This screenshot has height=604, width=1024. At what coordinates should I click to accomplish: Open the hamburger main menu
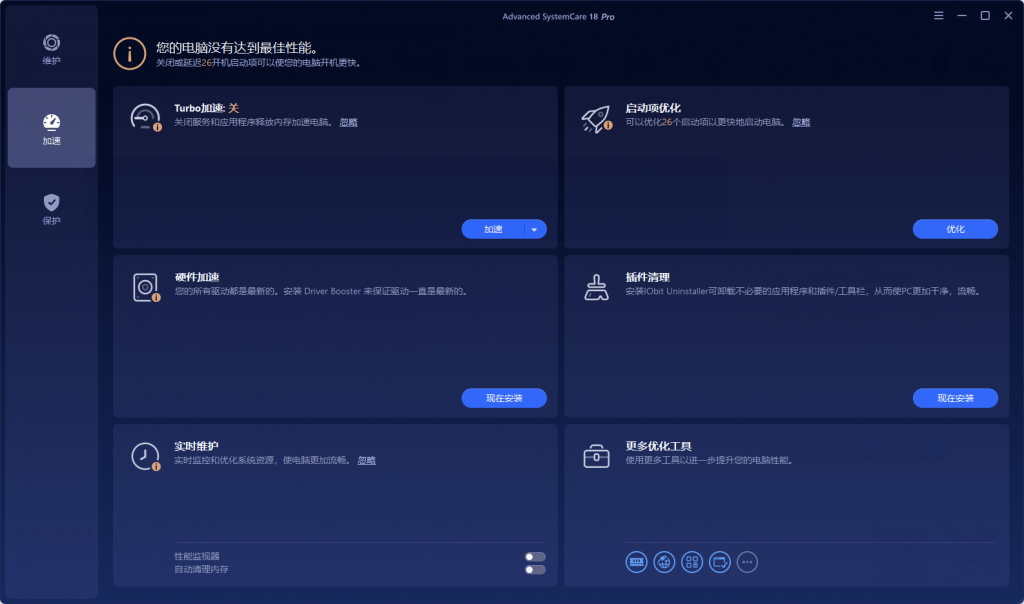coord(938,15)
